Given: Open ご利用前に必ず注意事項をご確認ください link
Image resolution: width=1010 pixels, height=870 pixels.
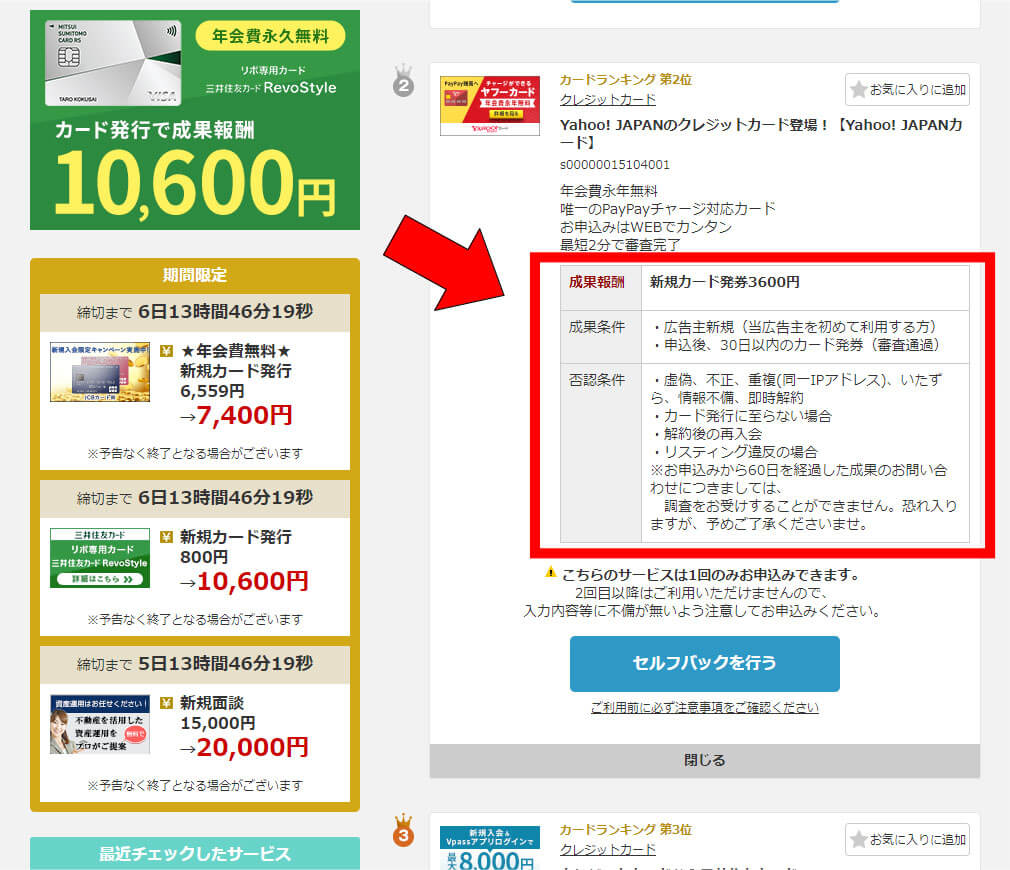Looking at the screenshot, I should (x=705, y=708).
